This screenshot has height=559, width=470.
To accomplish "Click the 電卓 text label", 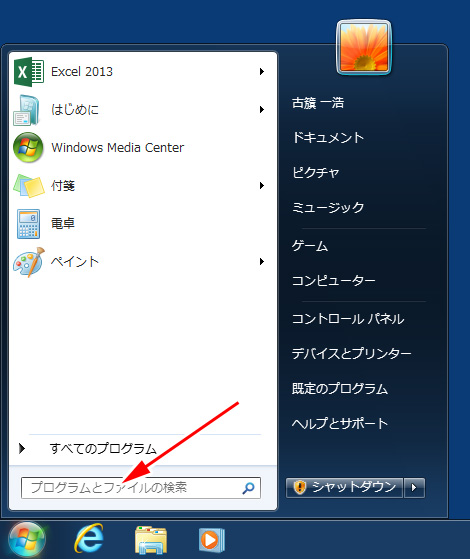I will tap(63, 224).
